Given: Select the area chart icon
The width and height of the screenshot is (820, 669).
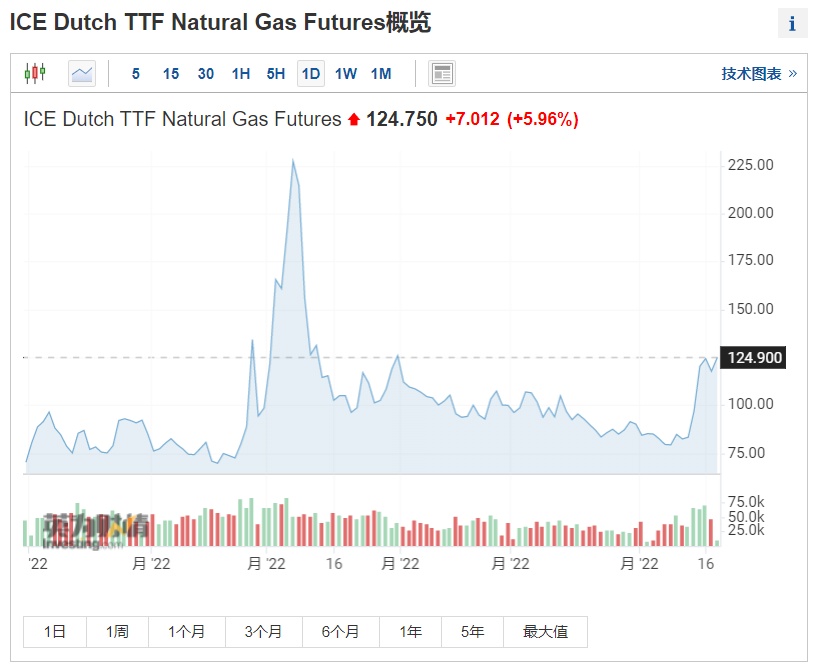Looking at the screenshot, I should click(82, 73).
